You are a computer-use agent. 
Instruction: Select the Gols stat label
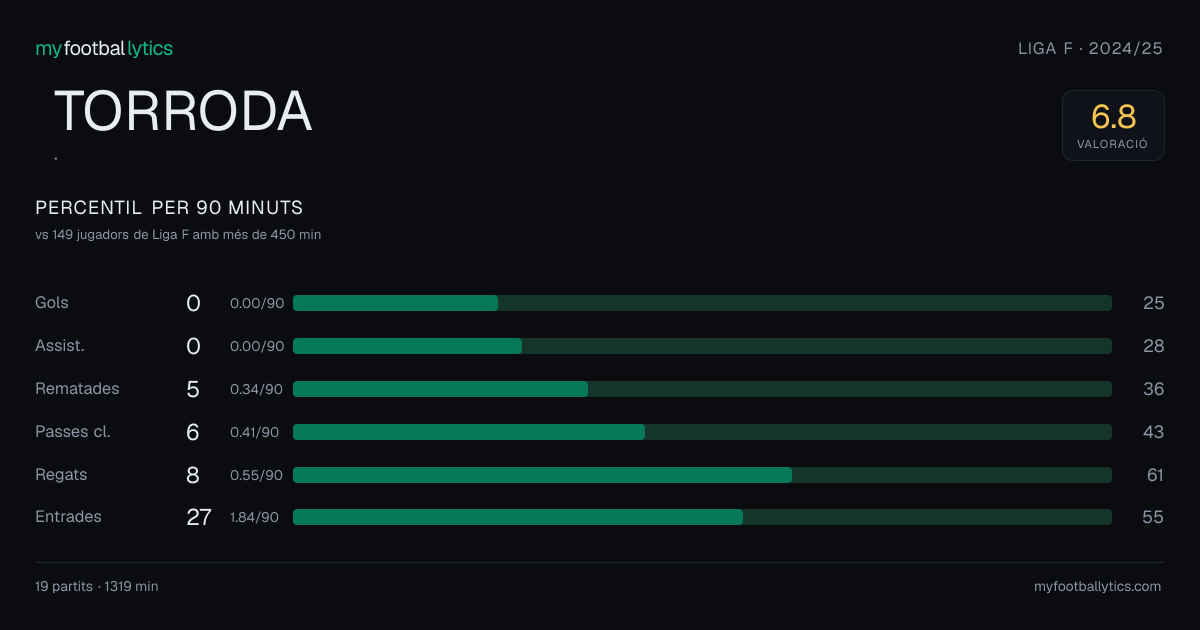[52, 303]
